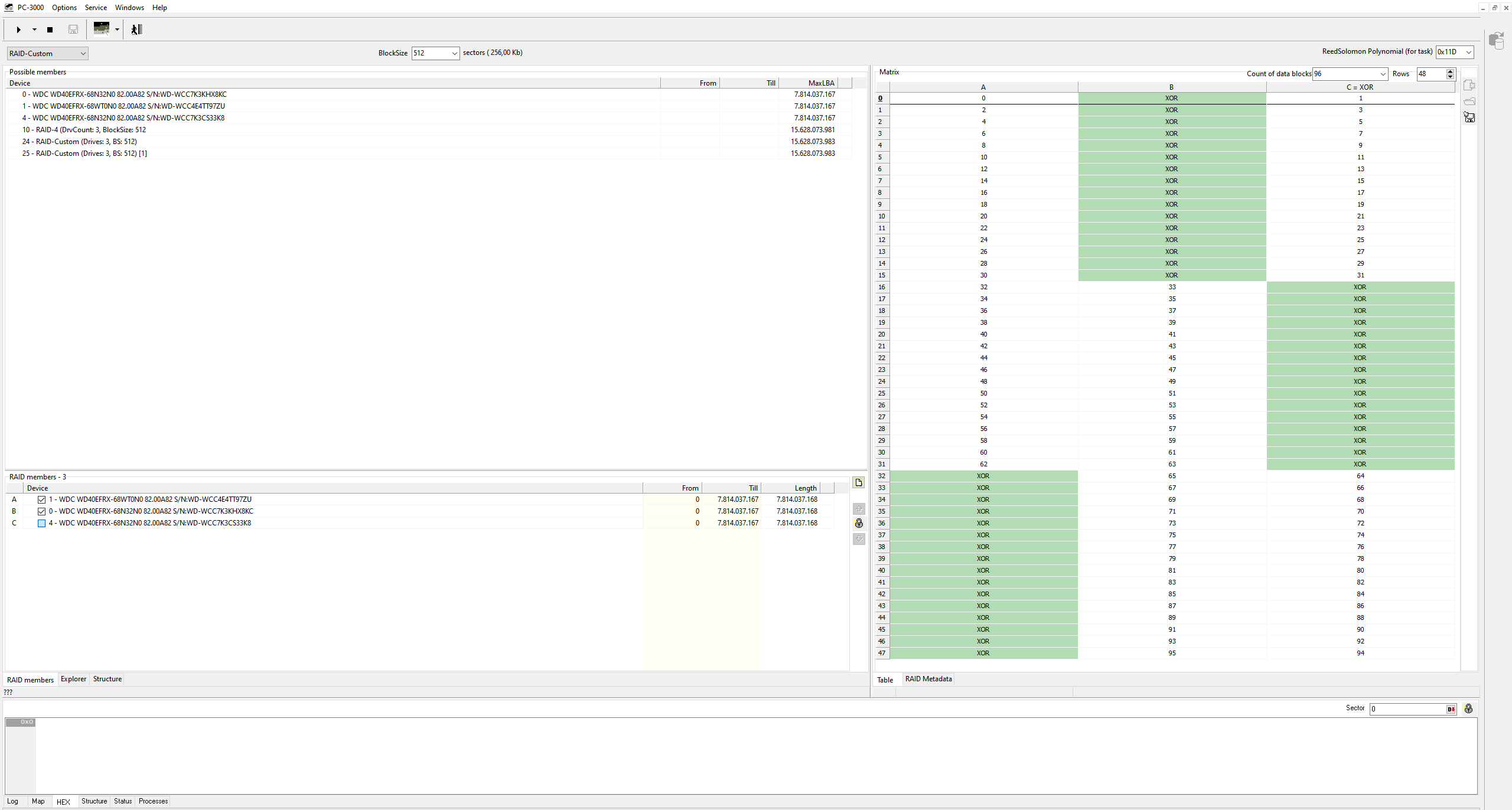Click the running man exit icon
Image resolution: width=1512 pixels, height=810 pixels.
pos(136,30)
